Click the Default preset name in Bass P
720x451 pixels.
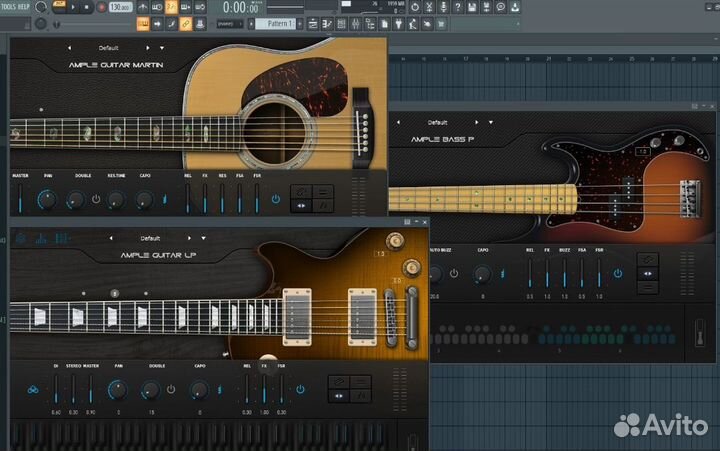(437, 123)
